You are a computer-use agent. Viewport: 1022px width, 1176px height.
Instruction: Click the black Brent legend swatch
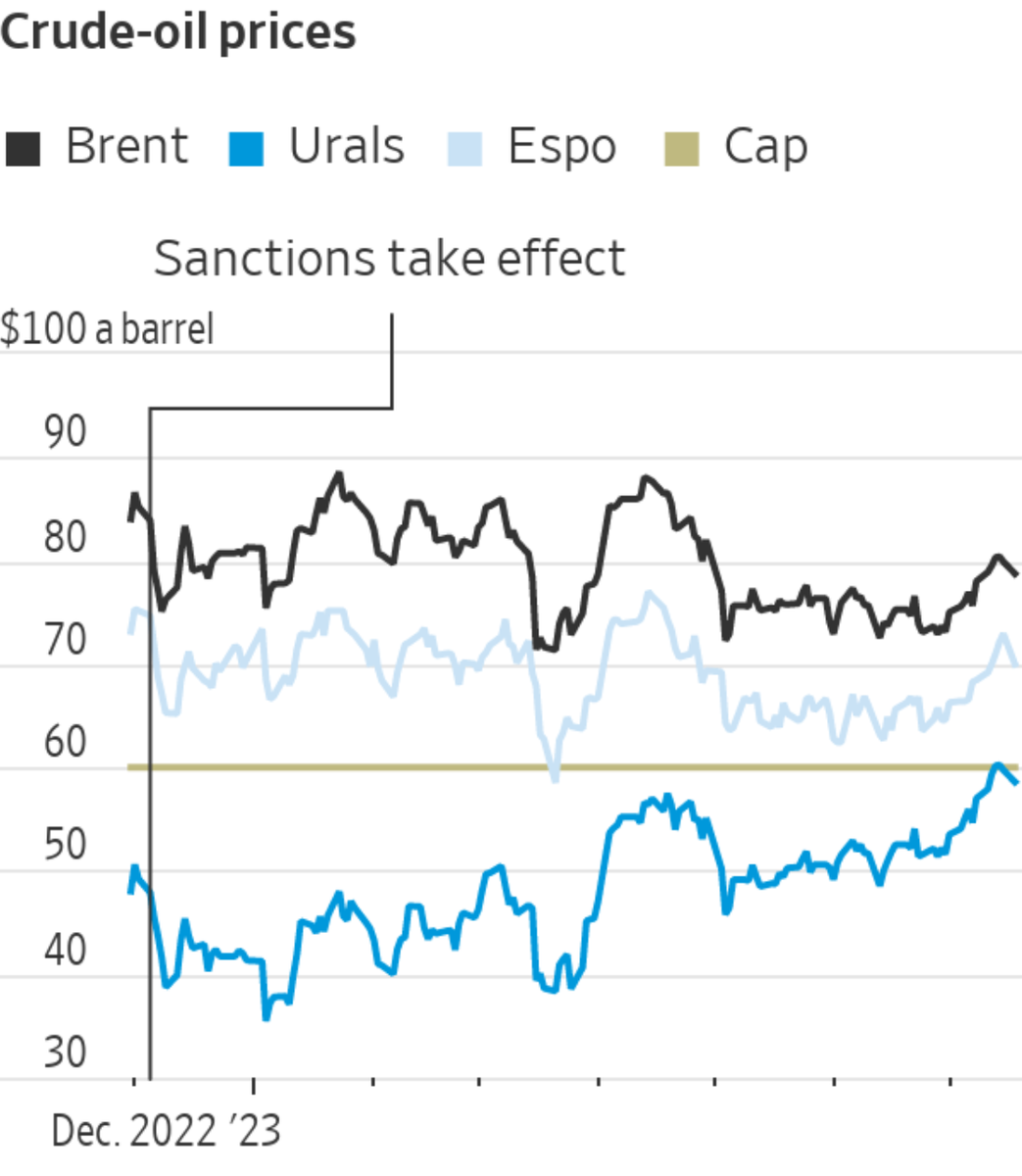[x=24, y=150]
